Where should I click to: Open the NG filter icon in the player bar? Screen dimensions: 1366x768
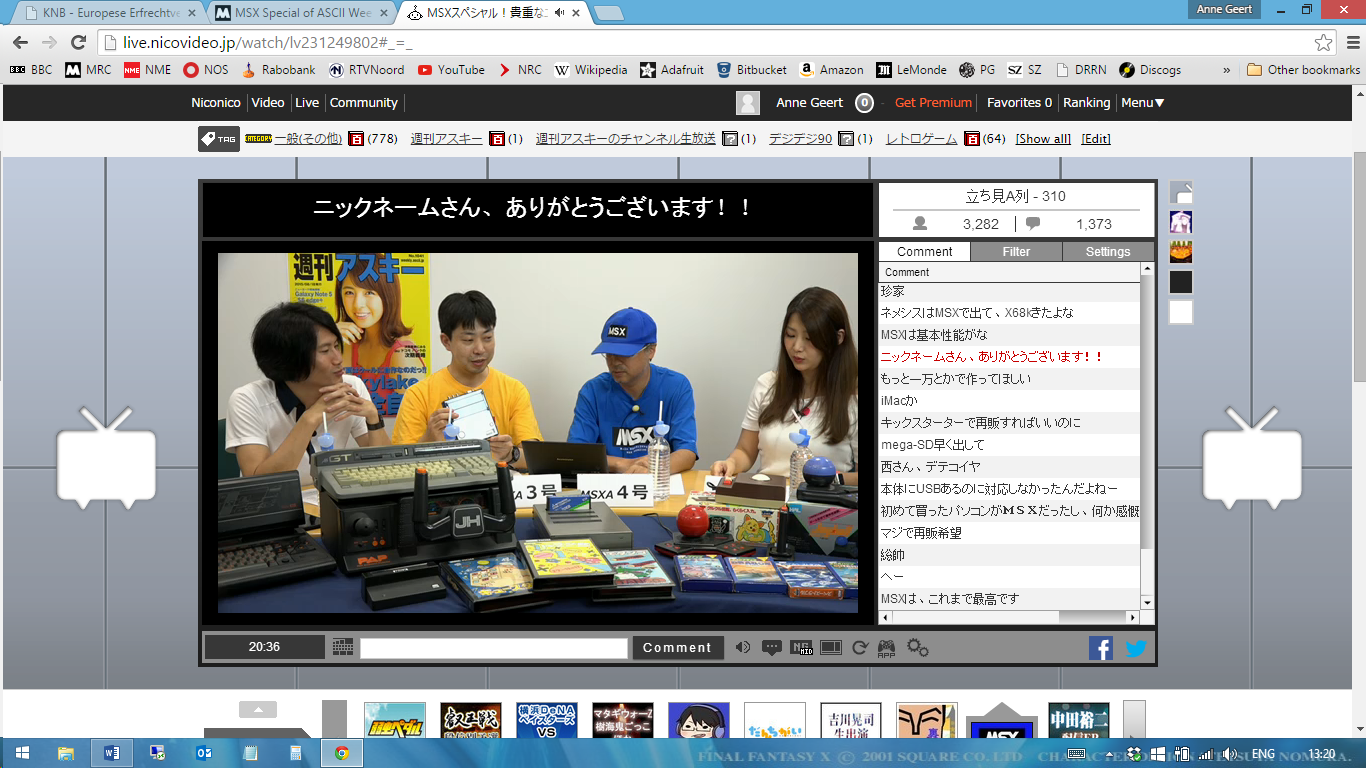tap(801, 647)
